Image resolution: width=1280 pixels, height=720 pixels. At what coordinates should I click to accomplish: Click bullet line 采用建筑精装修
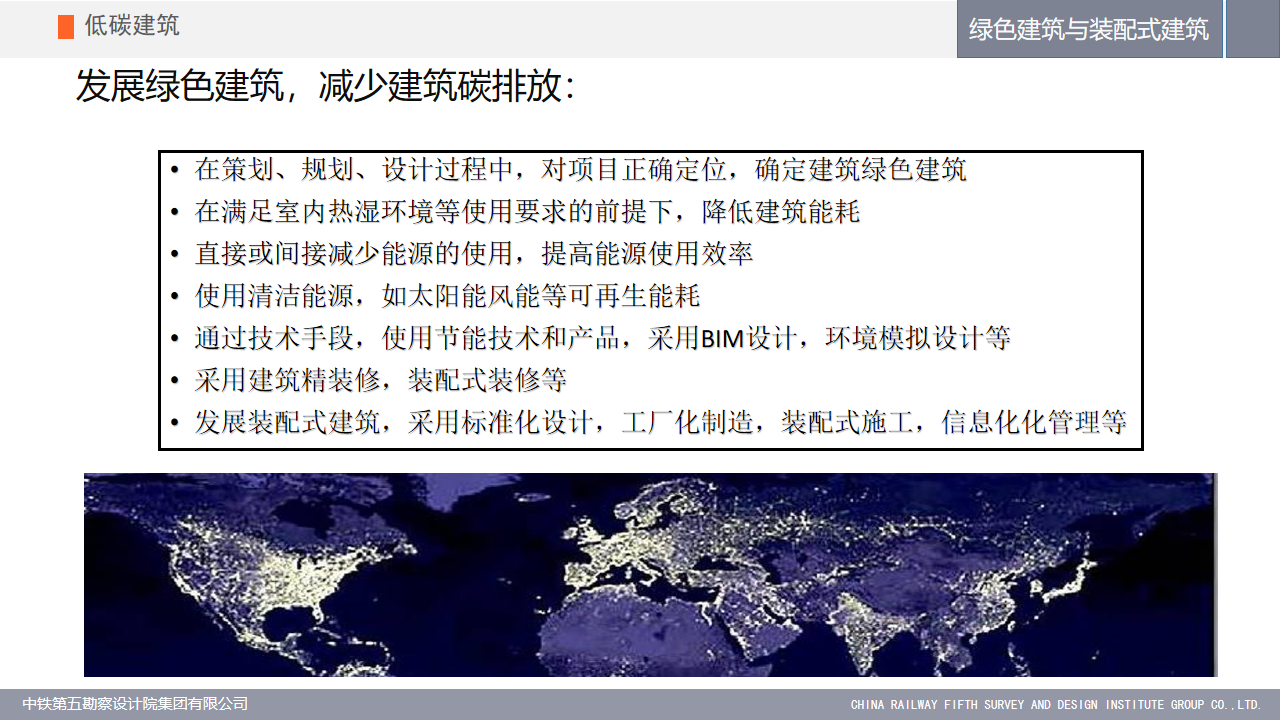(381, 380)
